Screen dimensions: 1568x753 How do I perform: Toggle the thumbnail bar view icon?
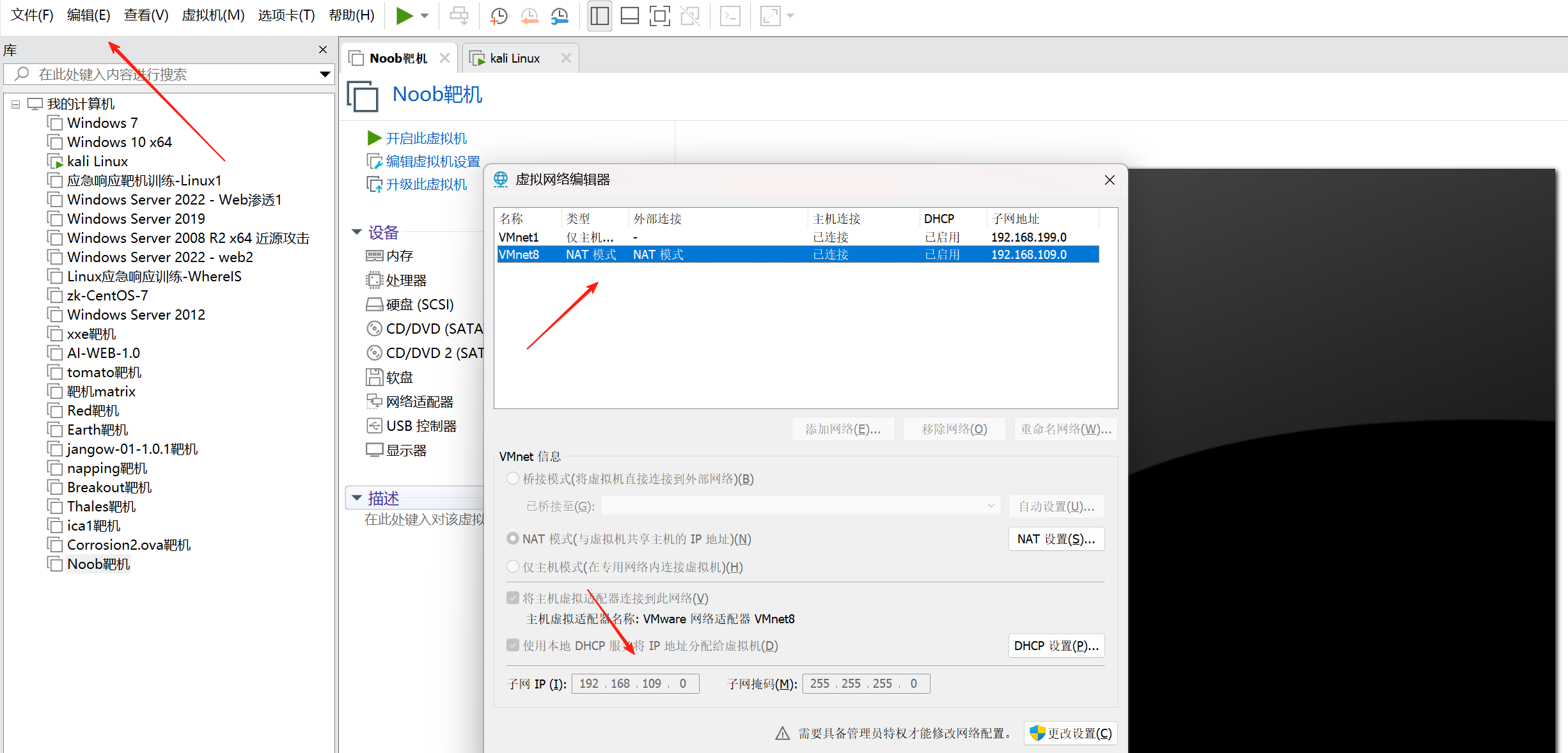tap(630, 16)
